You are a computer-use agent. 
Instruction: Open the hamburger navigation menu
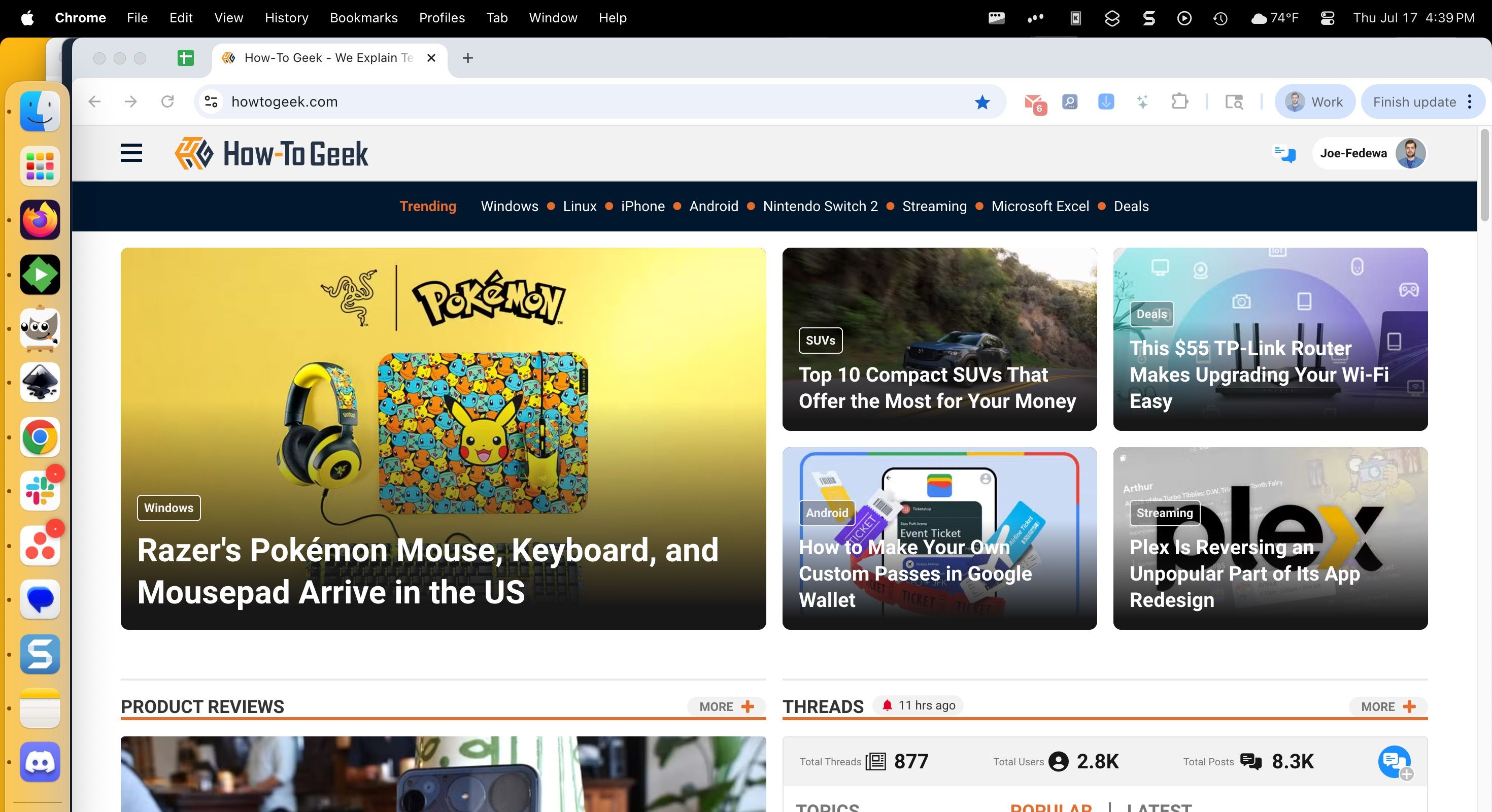[x=131, y=153]
